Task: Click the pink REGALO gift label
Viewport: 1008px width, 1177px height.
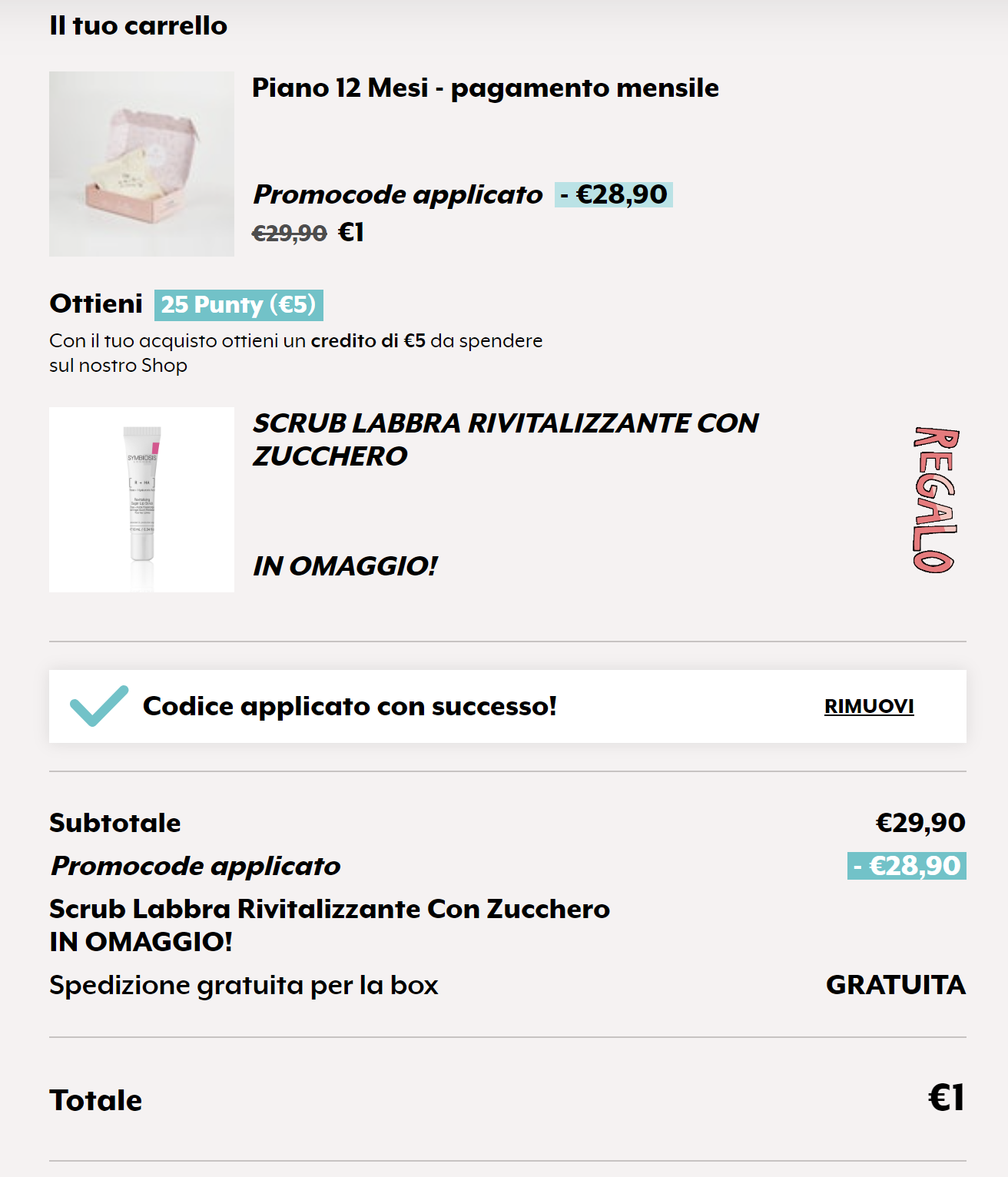Action: (x=935, y=499)
